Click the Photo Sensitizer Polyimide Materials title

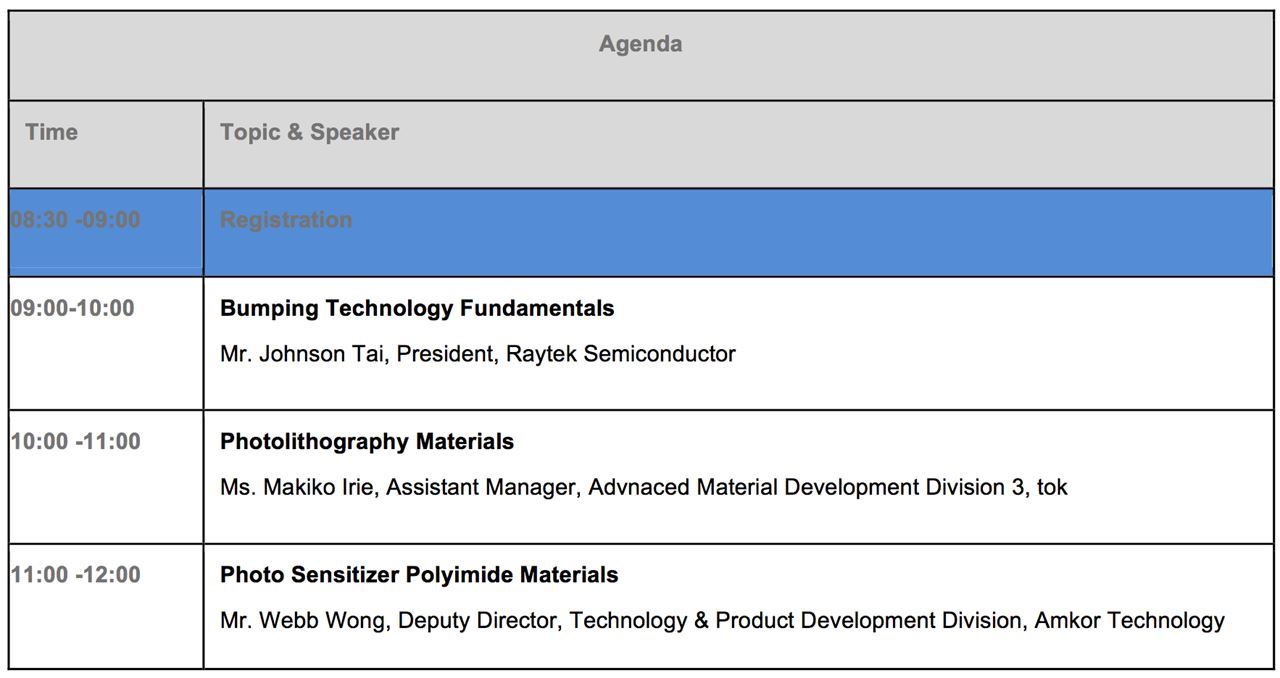[419, 575]
